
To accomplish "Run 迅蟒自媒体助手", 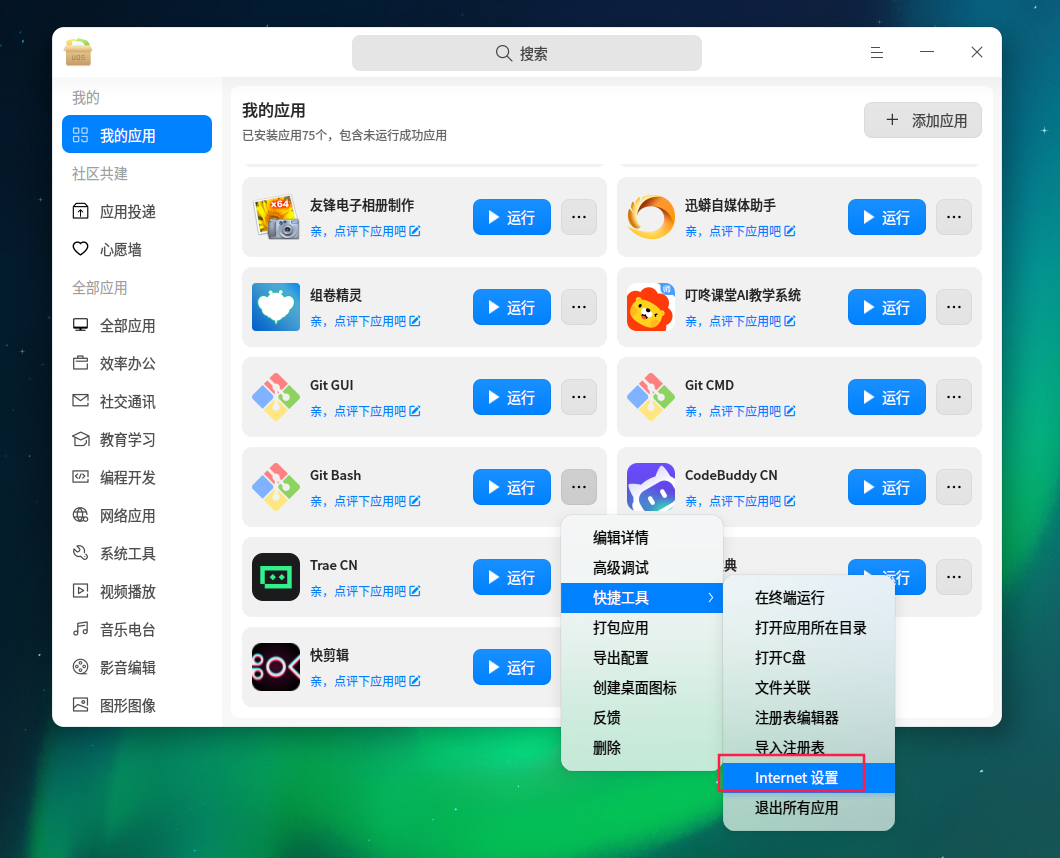I will [x=887, y=217].
